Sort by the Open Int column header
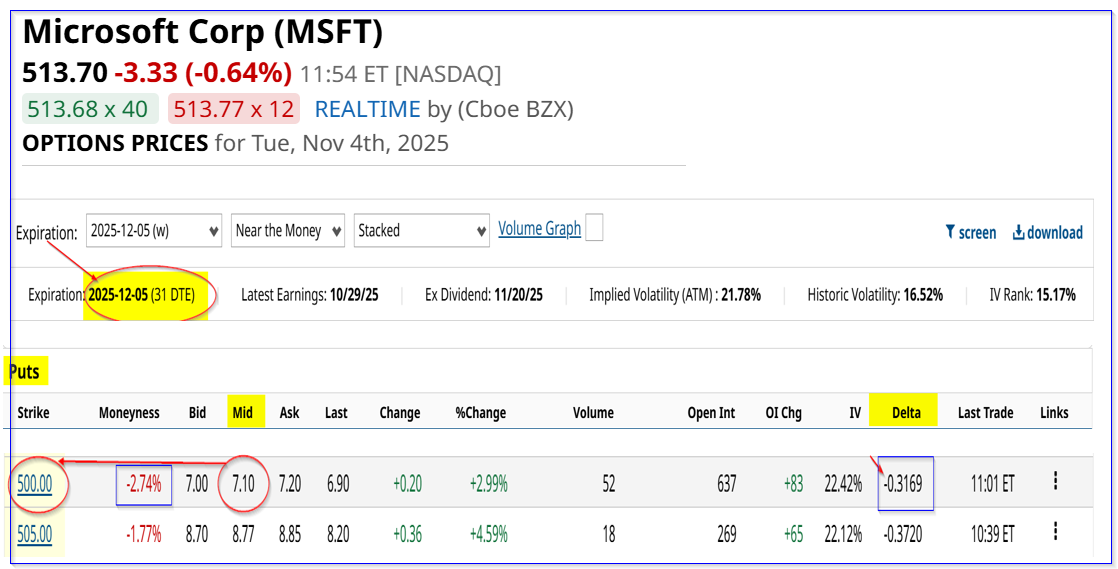This screenshot has width=1118, height=569. pyautogui.click(x=709, y=412)
